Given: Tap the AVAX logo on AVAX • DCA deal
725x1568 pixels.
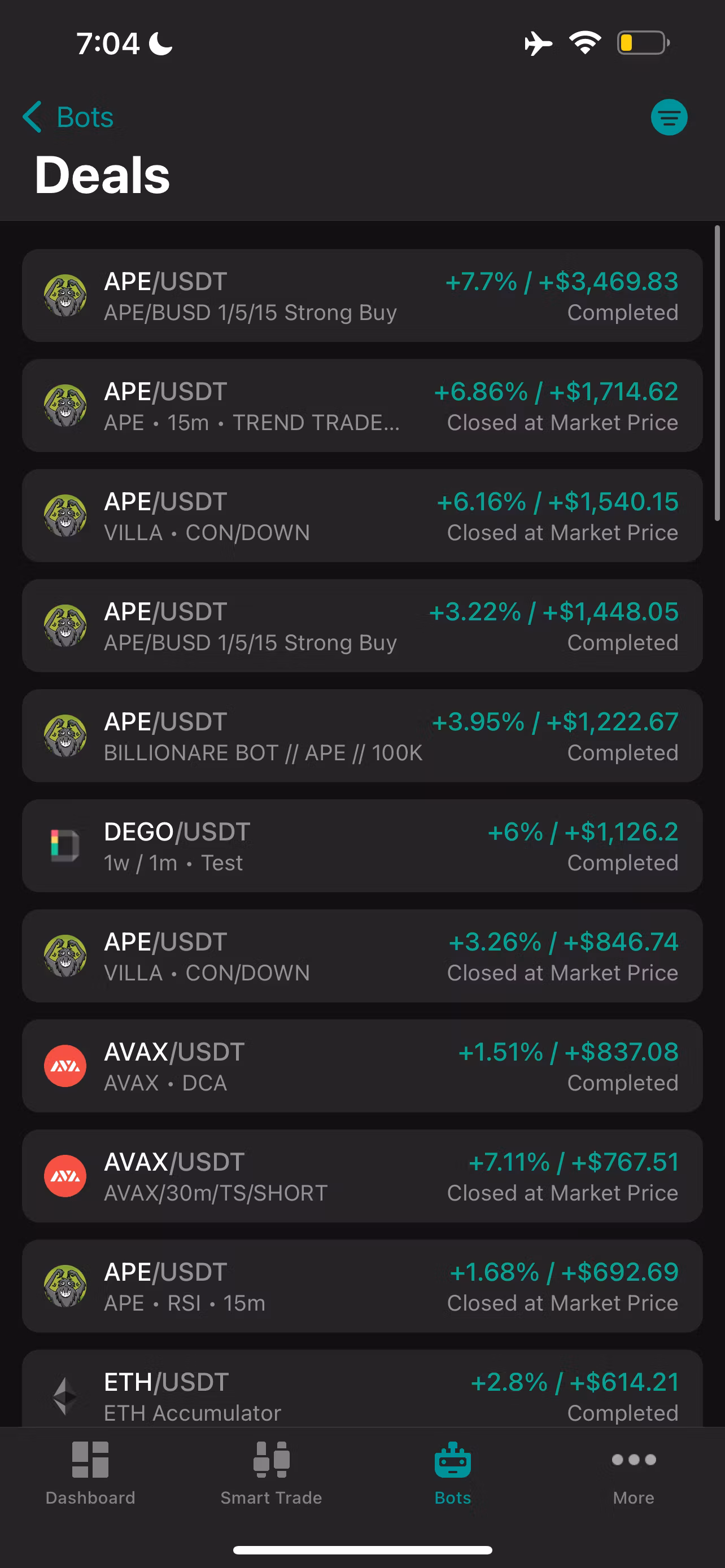Looking at the screenshot, I should (x=65, y=1066).
